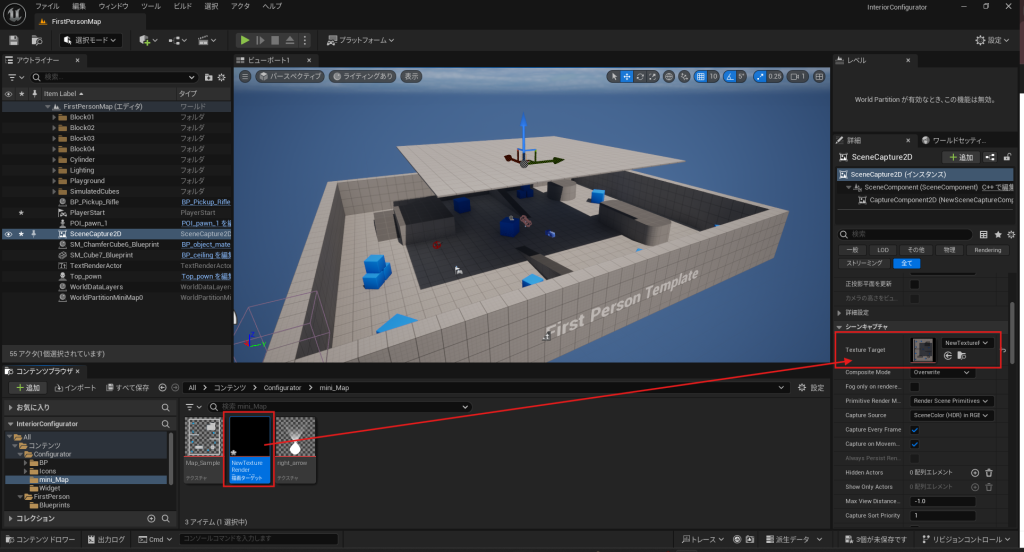Enable the Fog only on rendered checkbox
This screenshot has height=552, width=1024.
[x=914, y=386]
